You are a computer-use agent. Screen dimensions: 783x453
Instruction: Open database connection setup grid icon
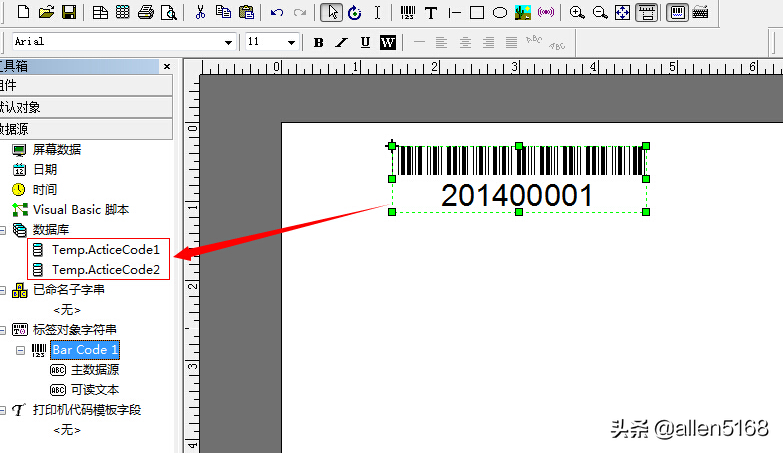tap(123, 12)
